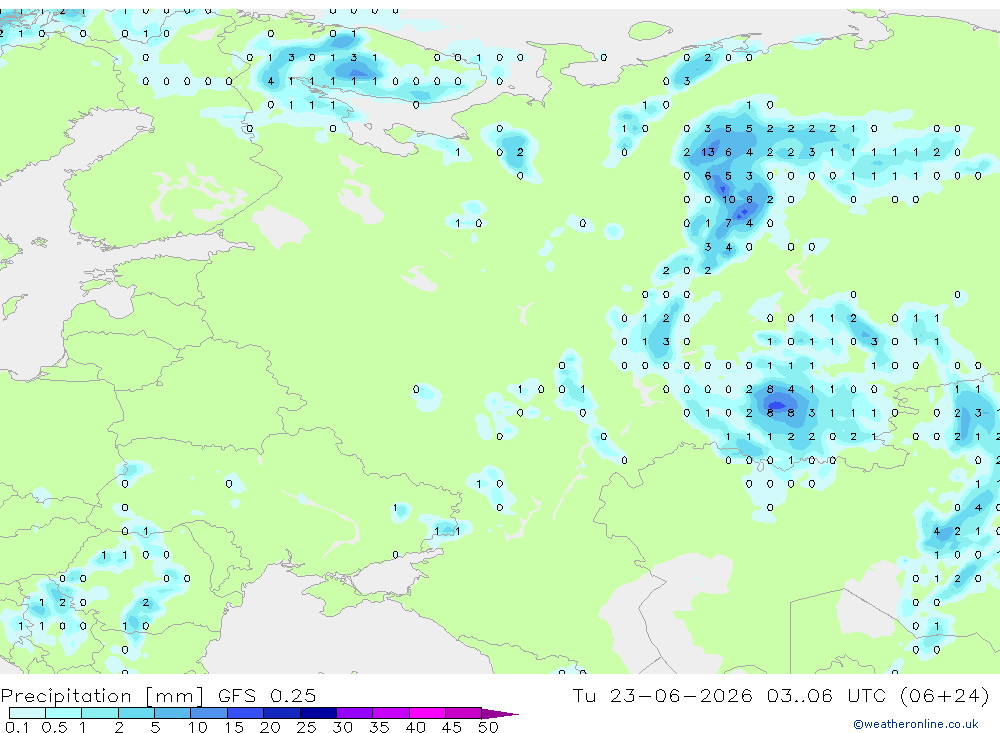Click the above-50 mm arrow tip of the legend
The height and width of the screenshot is (733, 1000).
[500, 713]
